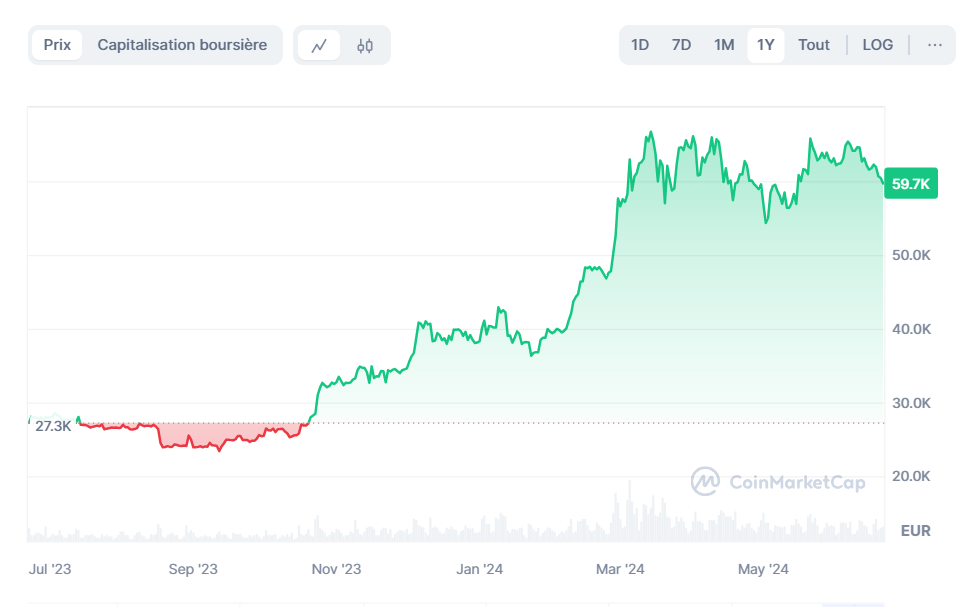Toggle the LOG scale option
The width and height of the screenshot is (963, 607).
tap(877, 45)
